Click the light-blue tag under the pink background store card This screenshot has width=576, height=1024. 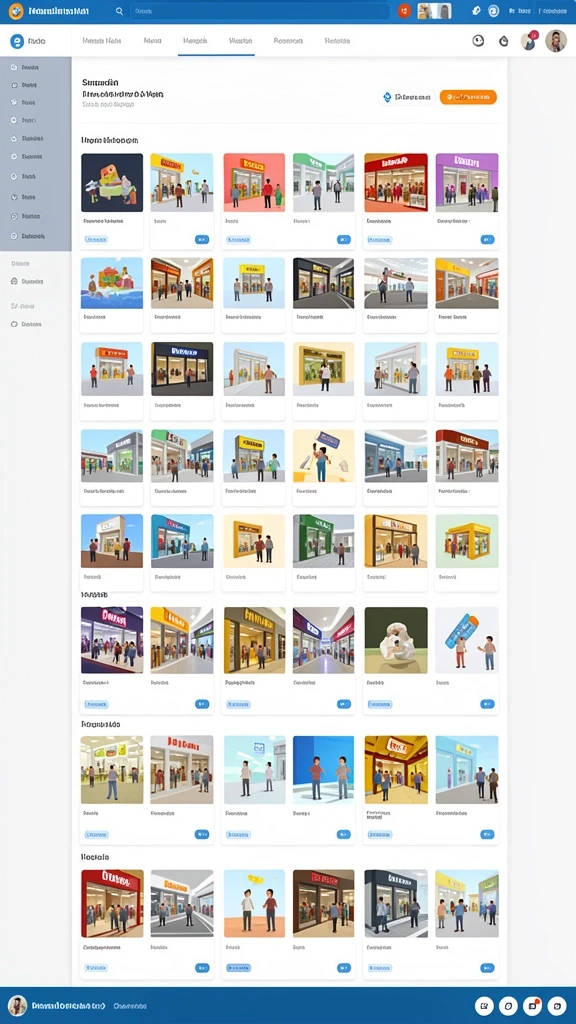(x=238, y=240)
